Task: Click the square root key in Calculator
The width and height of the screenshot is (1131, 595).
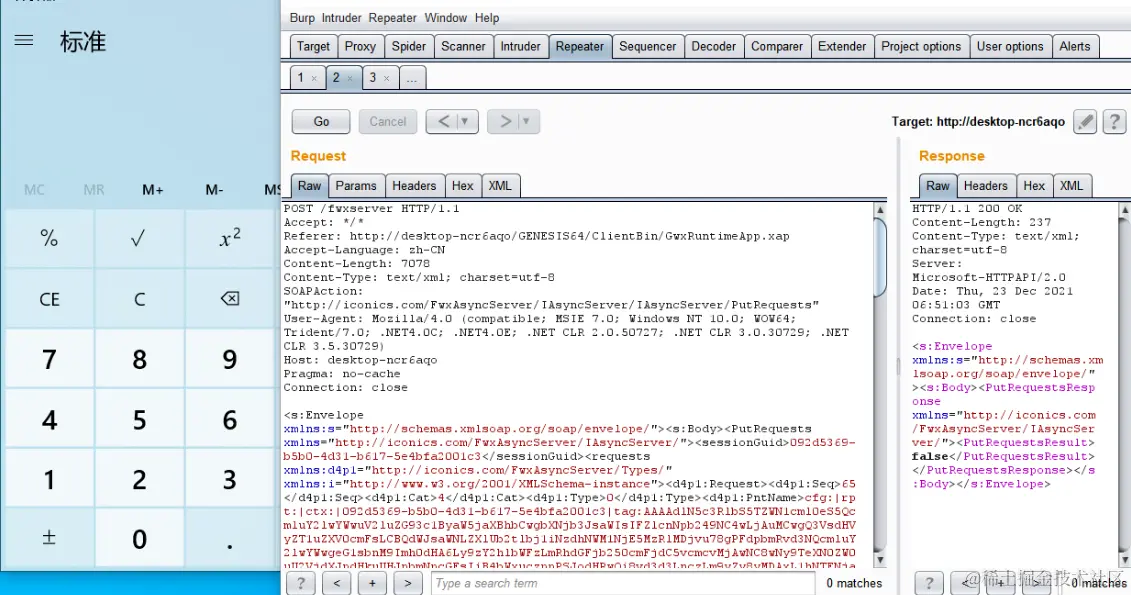Action: [x=138, y=238]
